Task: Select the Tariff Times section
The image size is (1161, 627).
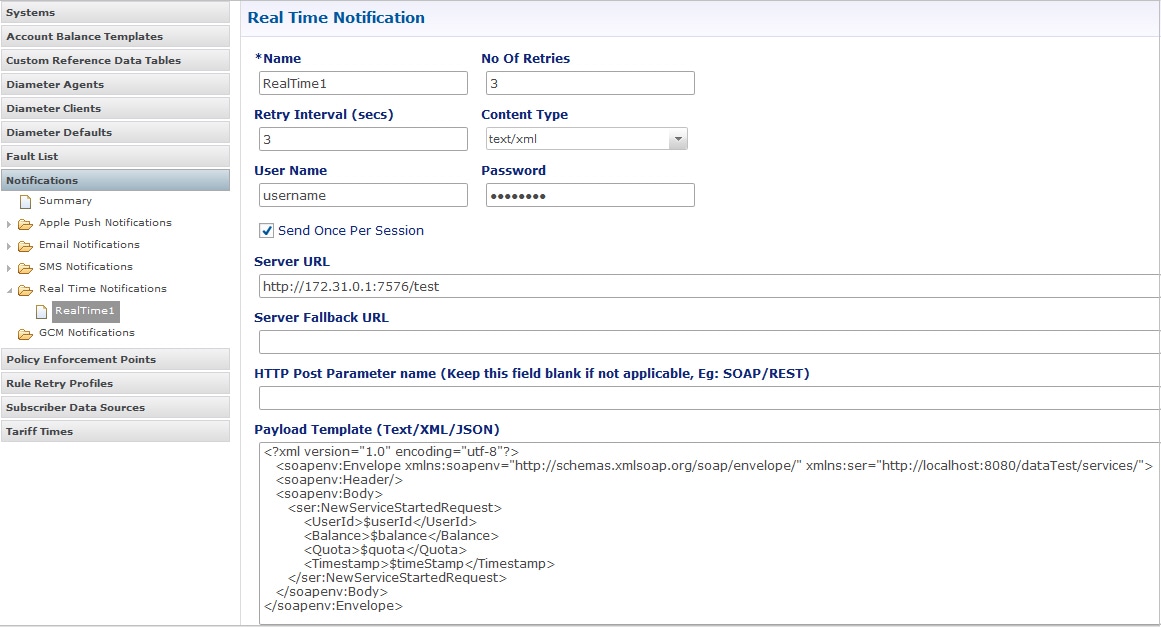Action: click(x=115, y=432)
